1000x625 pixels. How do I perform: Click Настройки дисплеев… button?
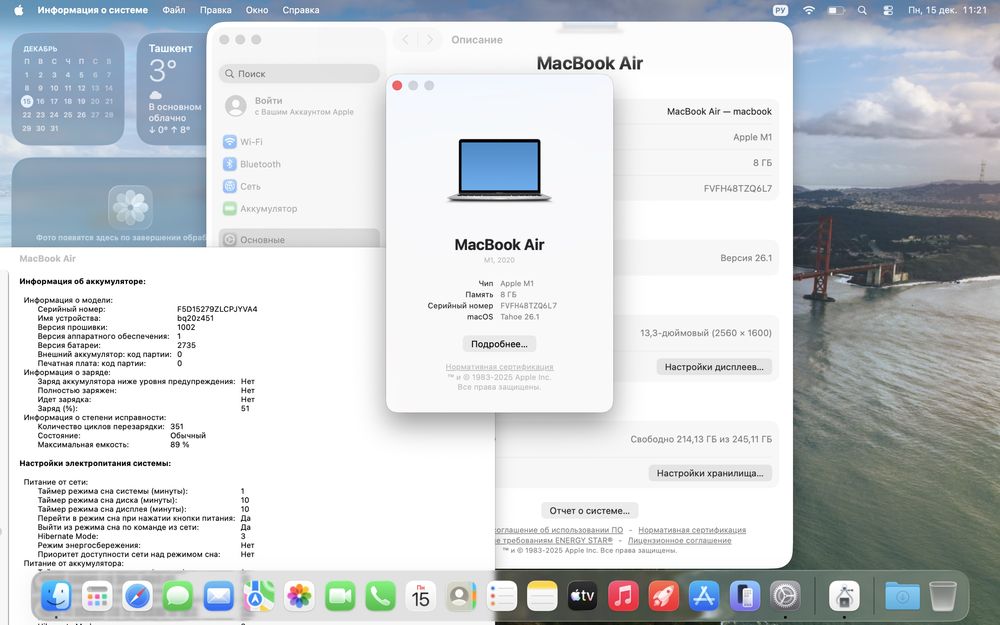[714, 367]
